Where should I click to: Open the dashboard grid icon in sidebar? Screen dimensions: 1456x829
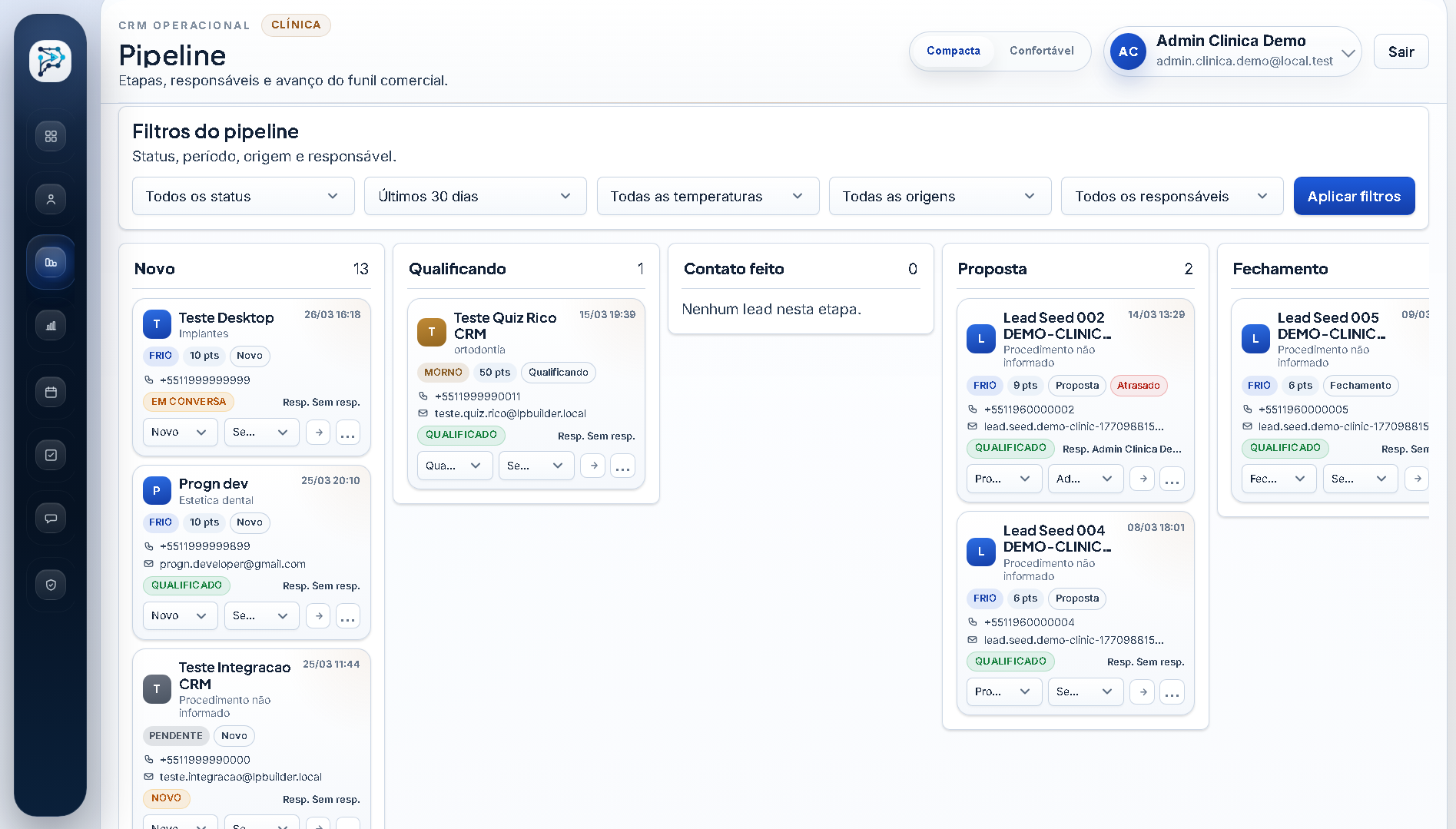pyautogui.click(x=51, y=136)
